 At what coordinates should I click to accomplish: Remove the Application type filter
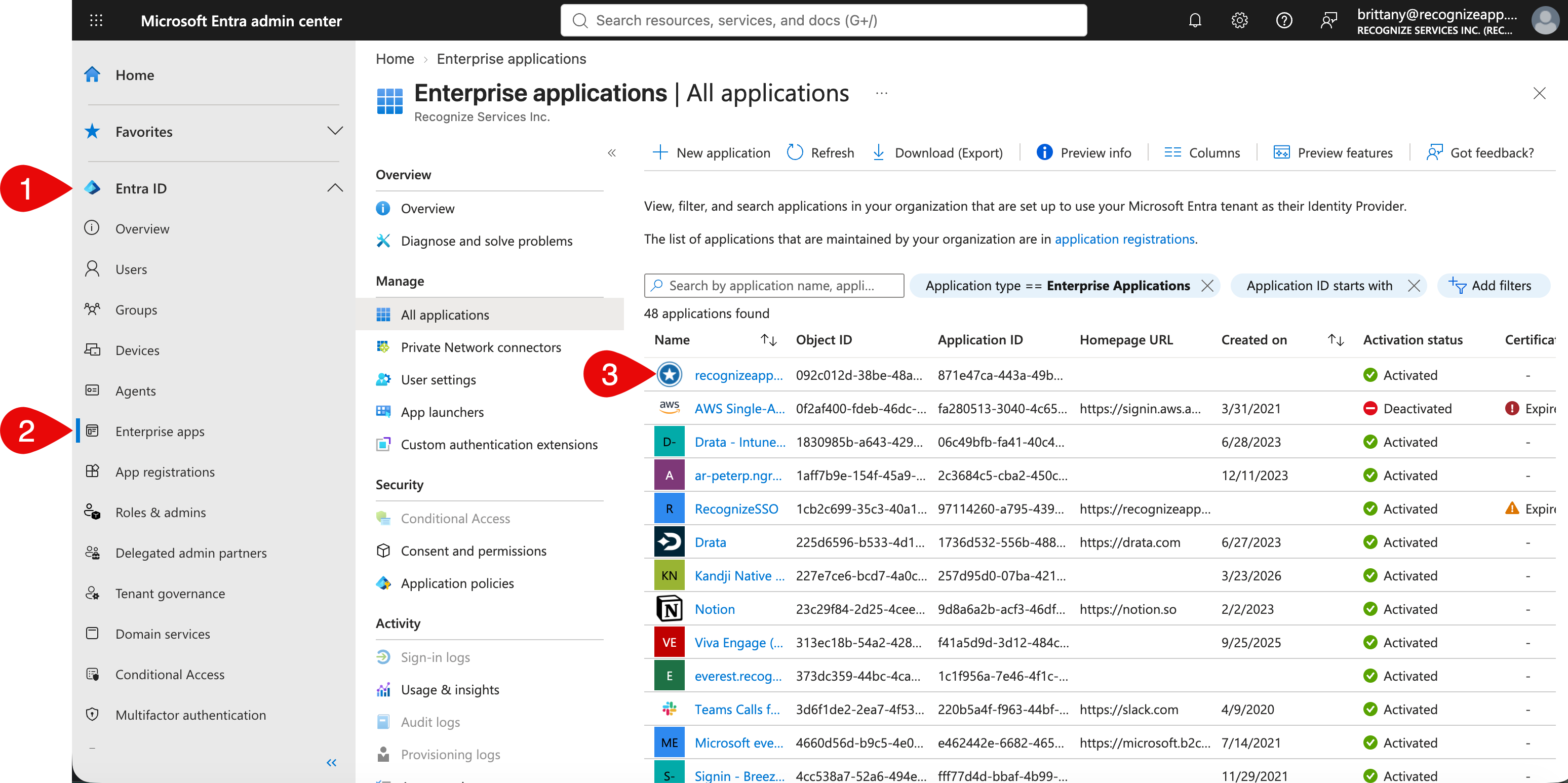point(1207,286)
